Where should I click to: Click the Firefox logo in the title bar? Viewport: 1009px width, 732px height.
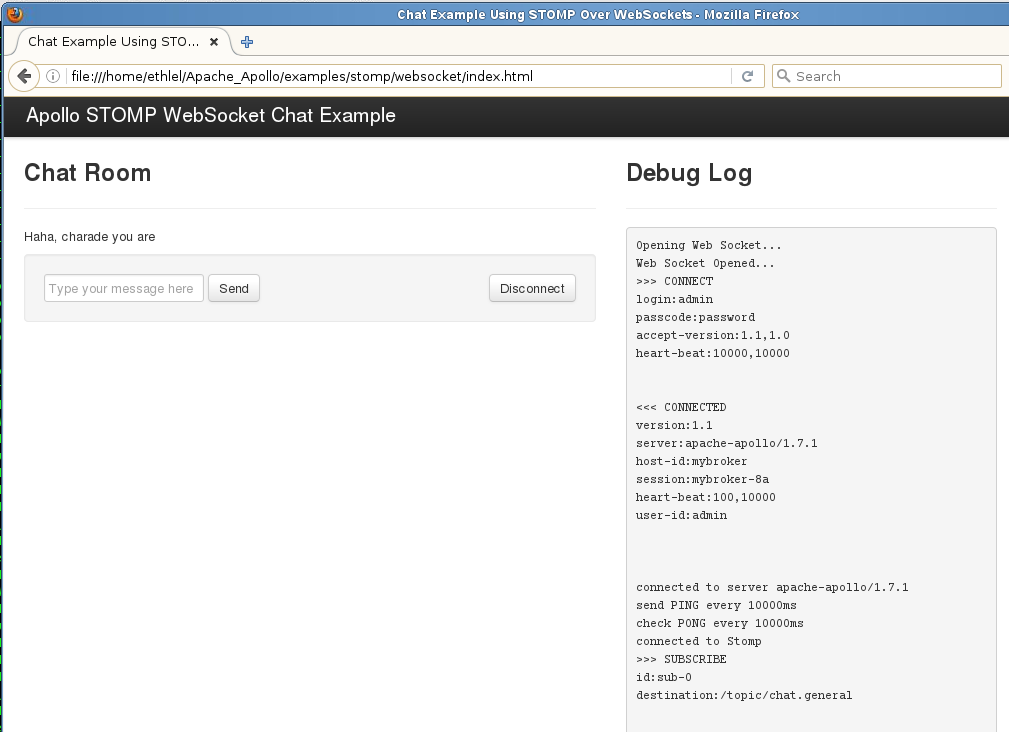pyautogui.click(x=14, y=14)
